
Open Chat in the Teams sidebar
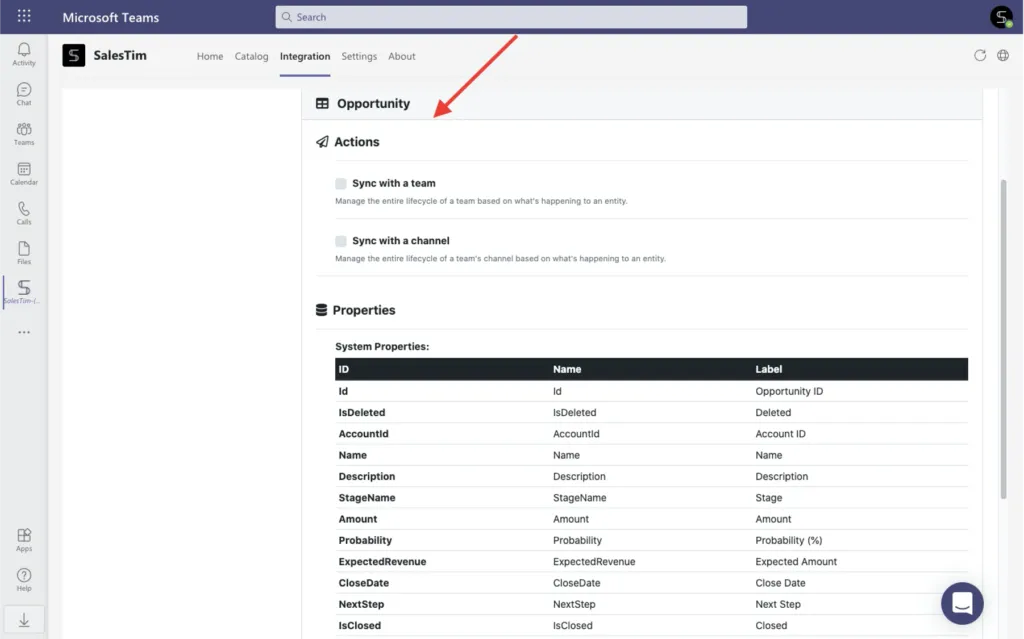pos(24,94)
